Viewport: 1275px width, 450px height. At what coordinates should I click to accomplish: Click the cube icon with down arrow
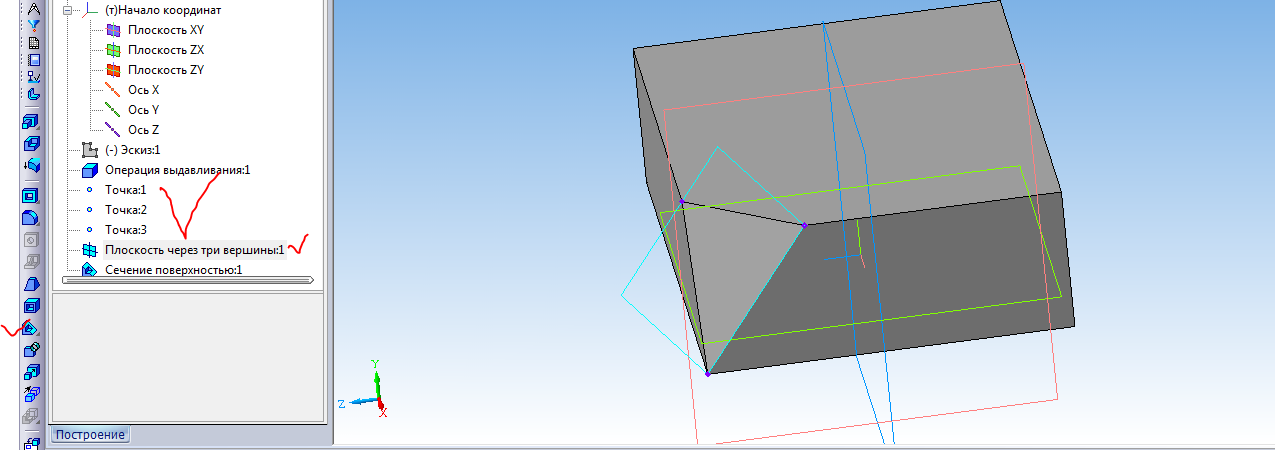[x=32, y=164]
